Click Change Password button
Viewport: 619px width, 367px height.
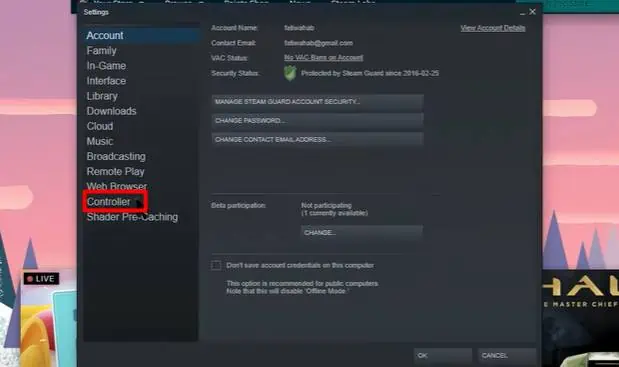[x=317, y=120]
